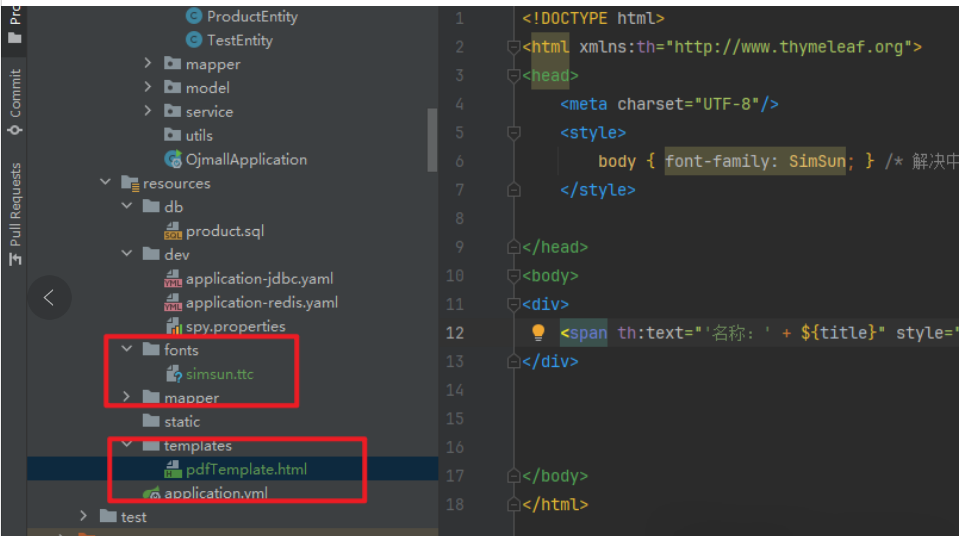Select the static folder
959x536 pixels.
click(182, 422)
